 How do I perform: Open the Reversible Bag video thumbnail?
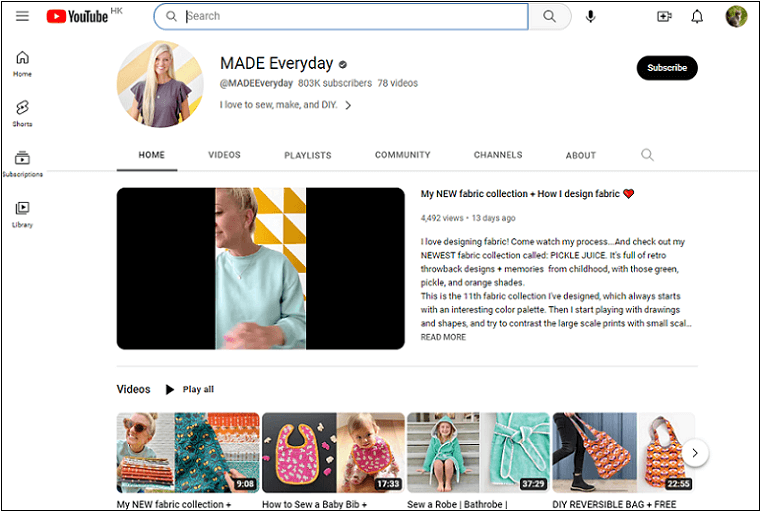pyautogui.click(x=623, y=453)
